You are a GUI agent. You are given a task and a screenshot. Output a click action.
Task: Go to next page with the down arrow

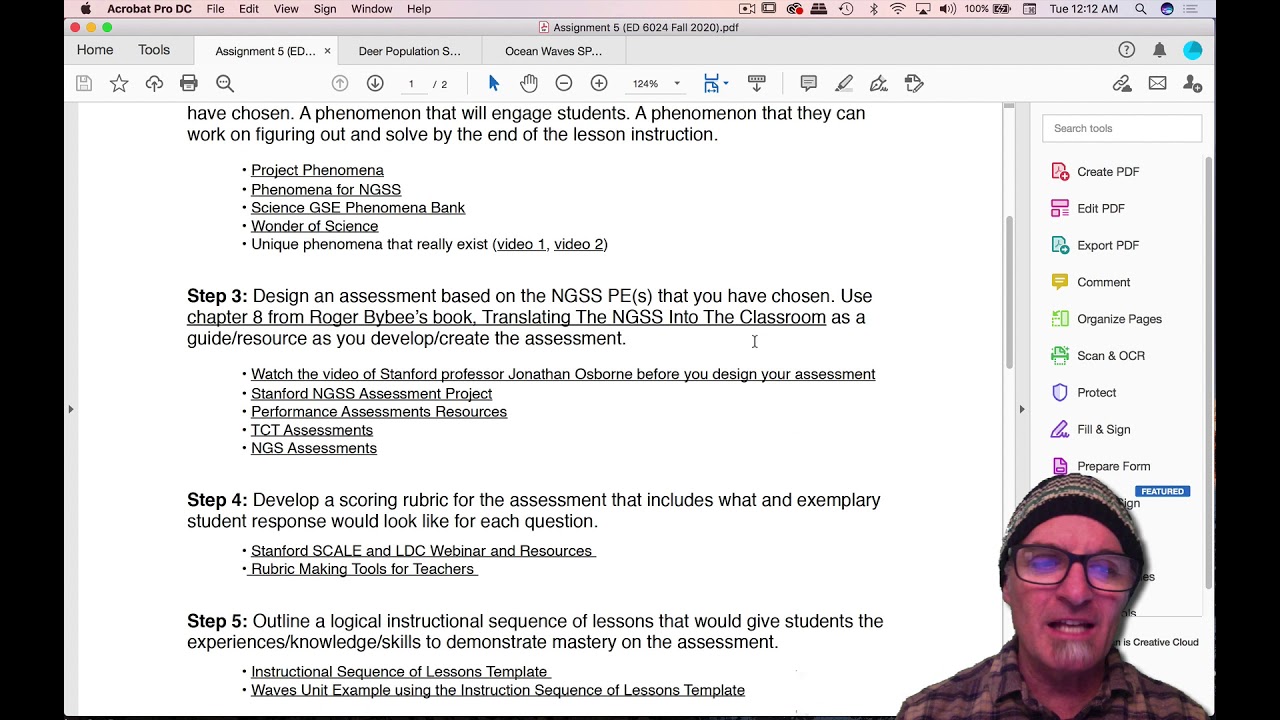[375, 84]
